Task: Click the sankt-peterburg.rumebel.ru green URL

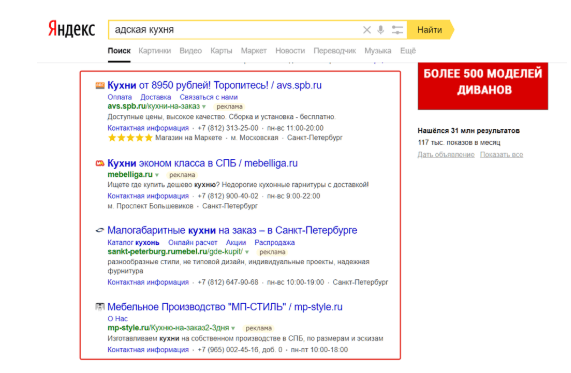Action: point(175,252)
